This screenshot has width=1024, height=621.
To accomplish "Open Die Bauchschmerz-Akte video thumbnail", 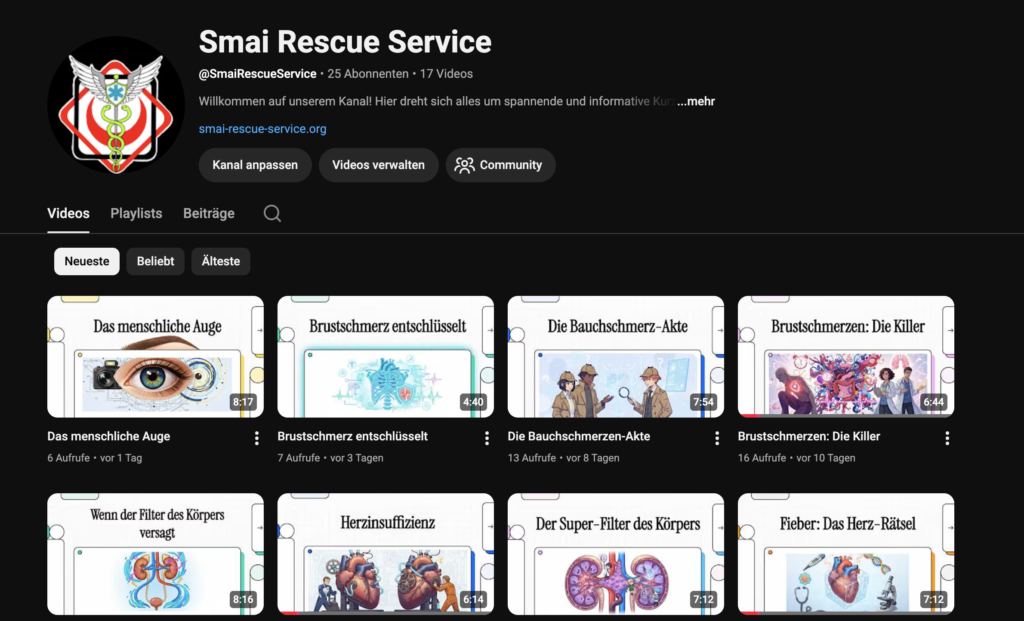I will click(616, 357).
